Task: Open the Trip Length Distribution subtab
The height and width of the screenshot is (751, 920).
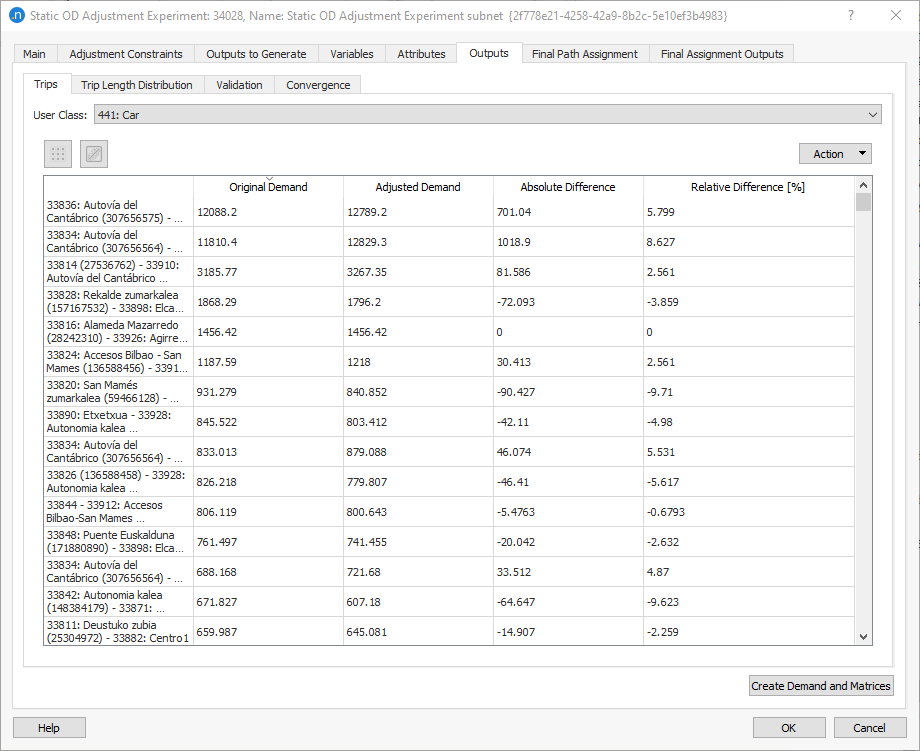Action: [x=137, y=85]
